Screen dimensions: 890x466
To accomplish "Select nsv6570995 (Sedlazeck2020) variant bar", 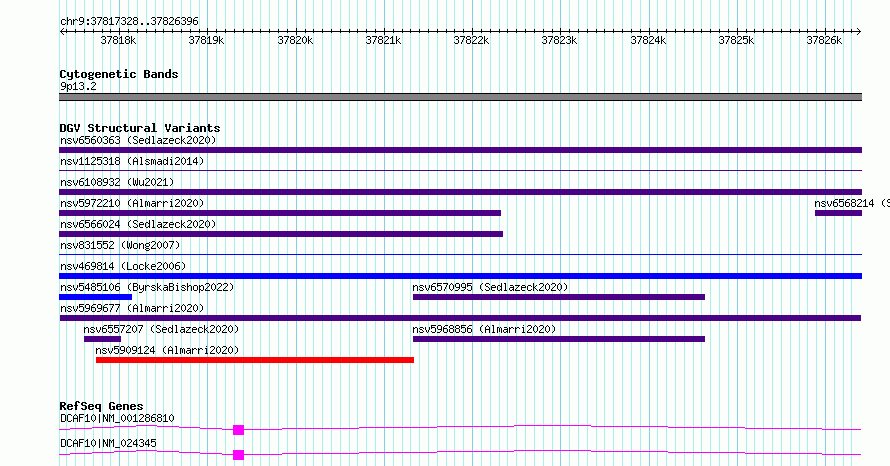I will pos(559,297).
